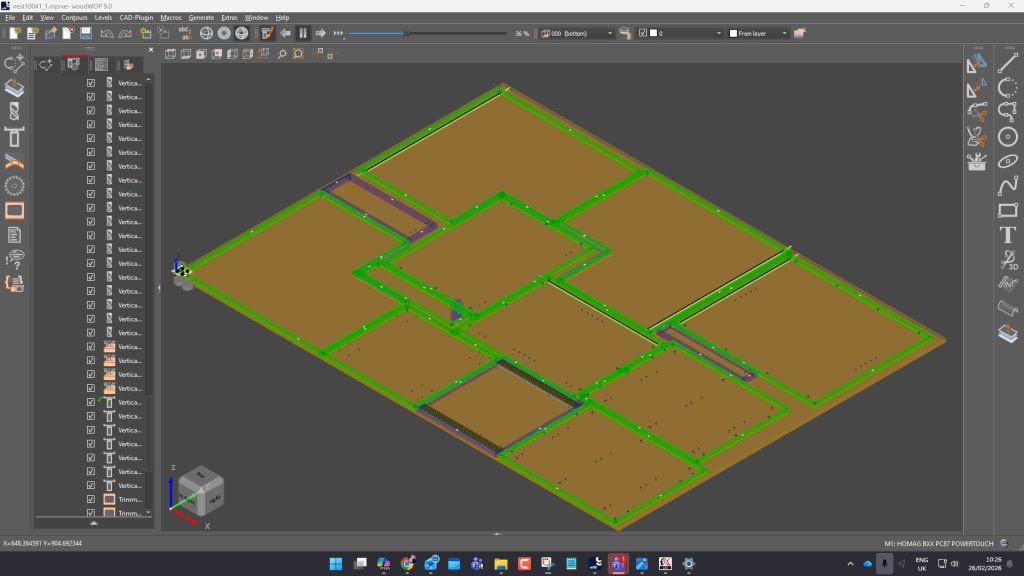The width and height of the screenshot is (1024, 576).
Task: Click the magnifier zoom icon above viewport
Action: [x=282, y=54]
